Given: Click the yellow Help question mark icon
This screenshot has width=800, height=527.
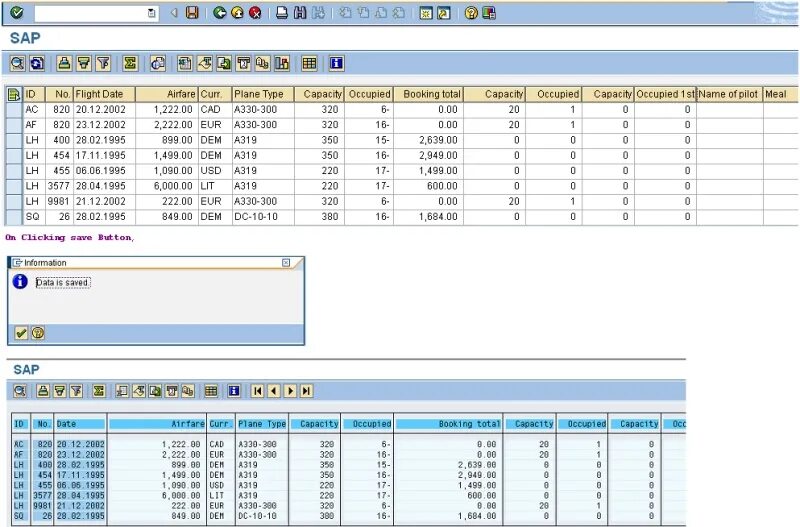Looking at the screenshot, I should [471, 13].
